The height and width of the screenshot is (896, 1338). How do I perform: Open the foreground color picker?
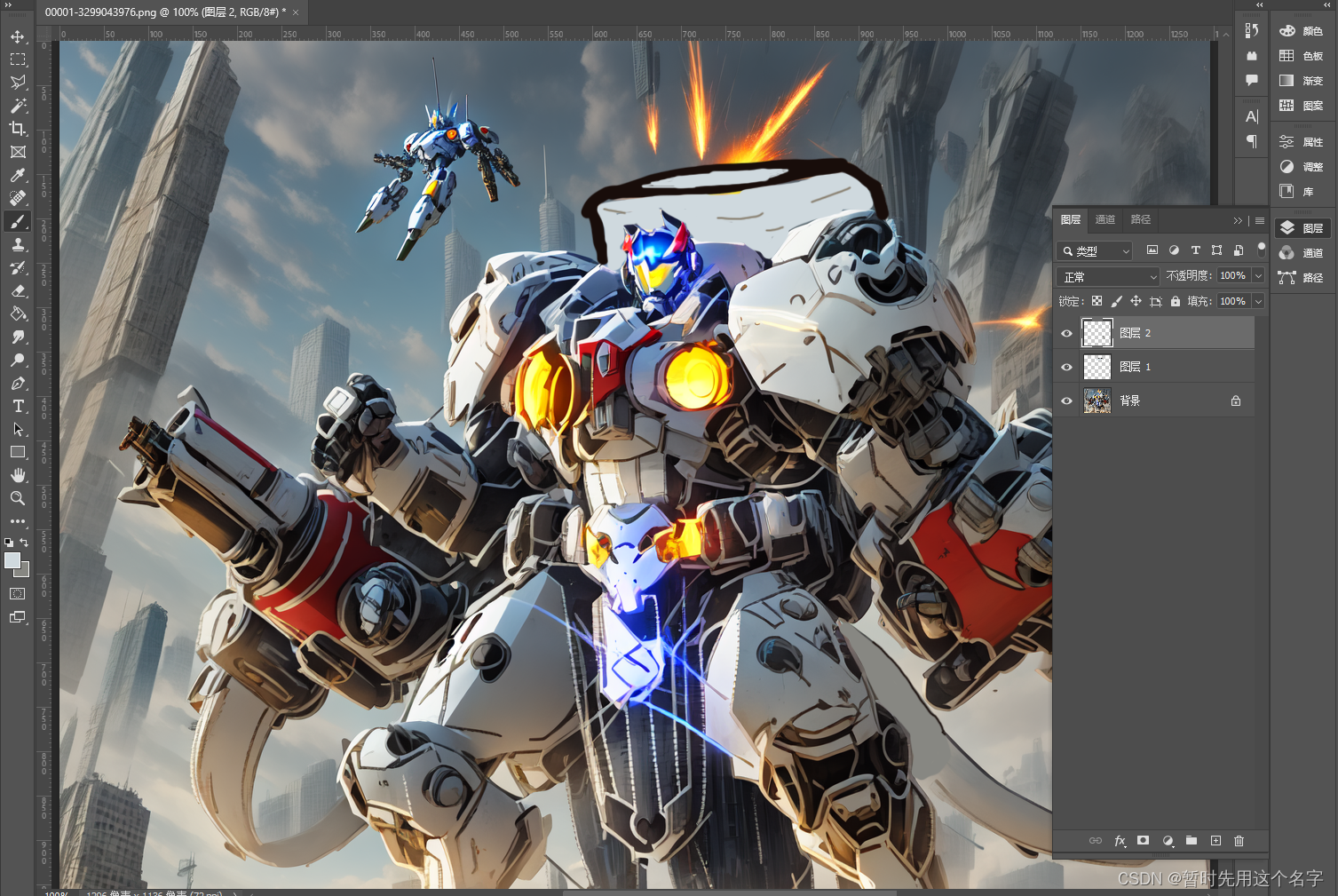pos(12,560)
